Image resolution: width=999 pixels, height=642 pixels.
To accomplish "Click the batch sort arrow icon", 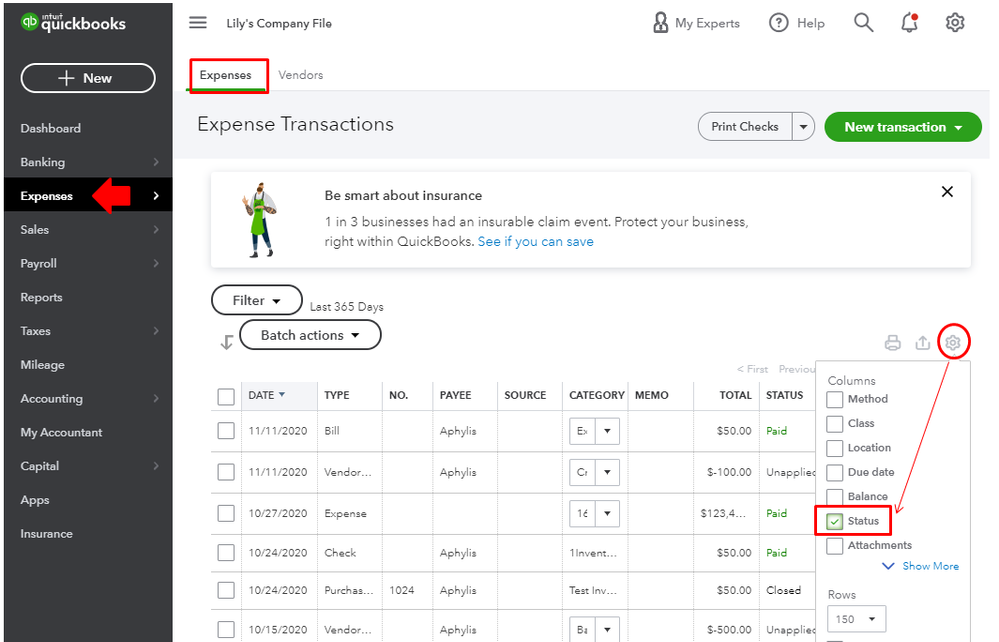I will 226,342.
